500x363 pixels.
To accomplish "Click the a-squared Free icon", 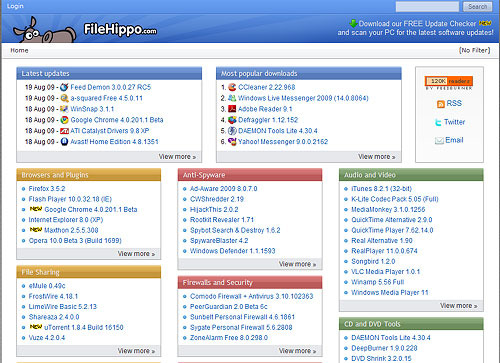I will point(64,98).
